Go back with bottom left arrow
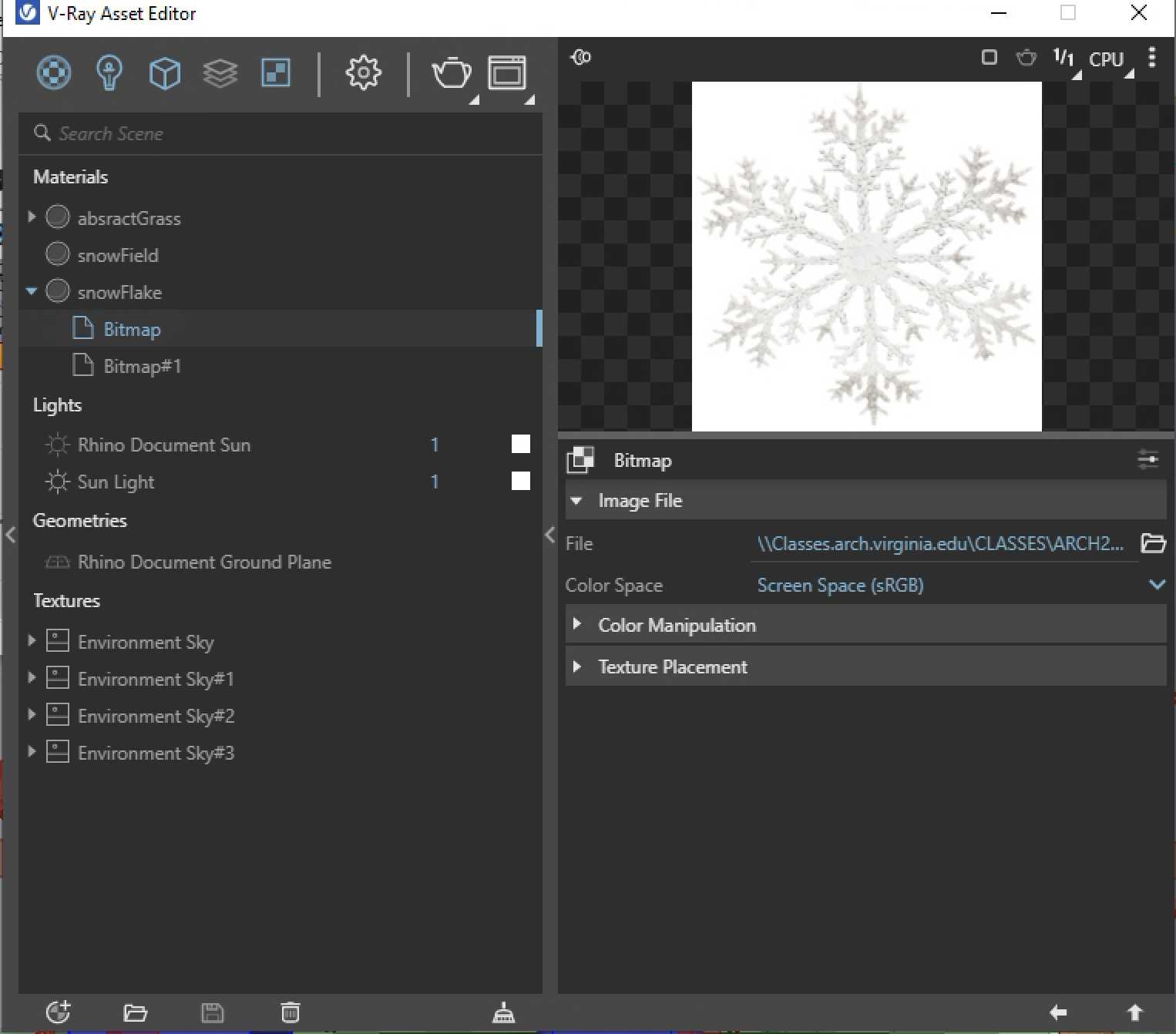Screen dimensions: 1176x1034 (x=1058, y=1012)
